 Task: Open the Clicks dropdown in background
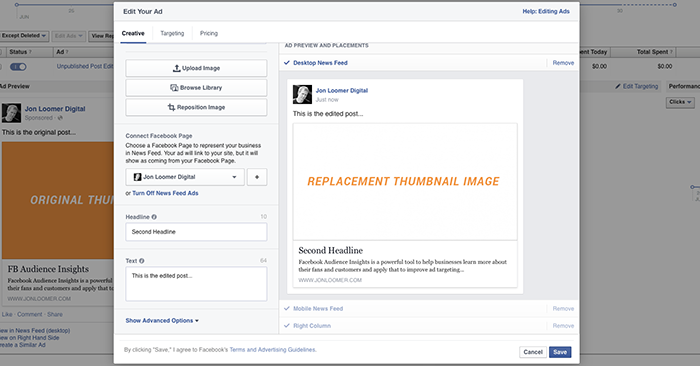(x=680, y=102)
